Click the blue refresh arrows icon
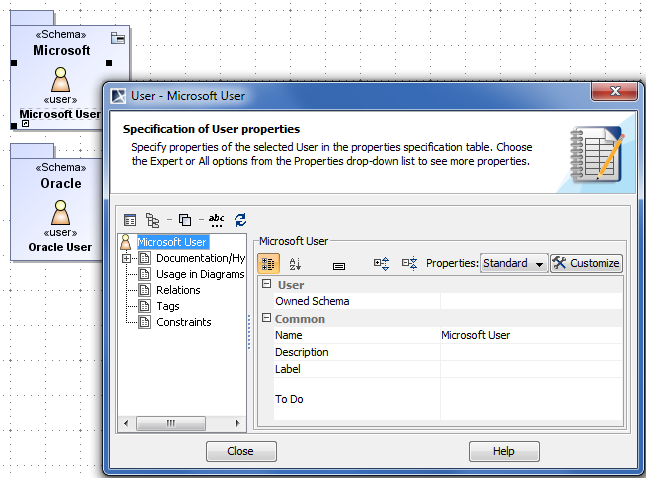 tap(241, 220)
